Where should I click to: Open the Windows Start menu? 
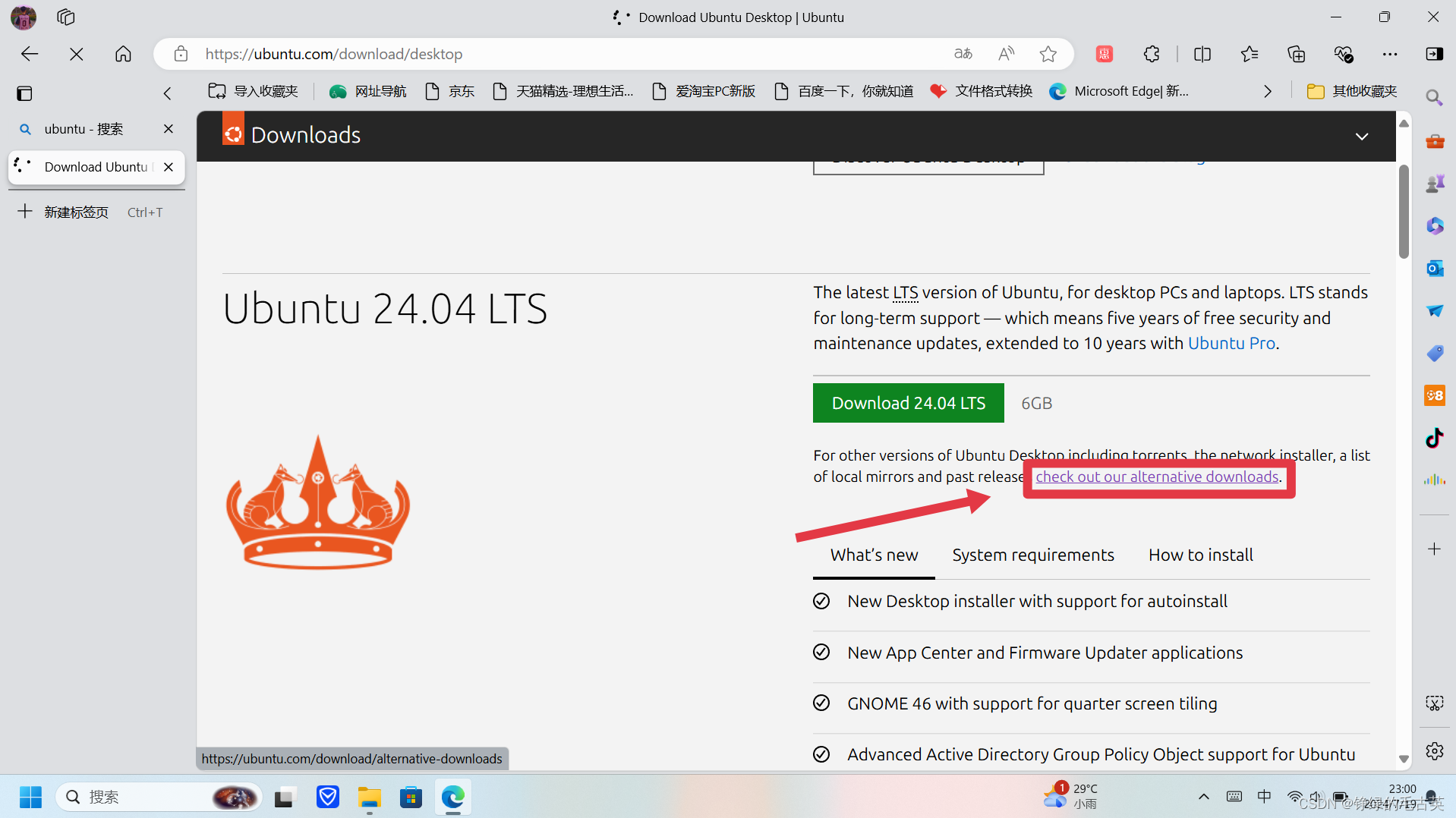pos(30,797)
